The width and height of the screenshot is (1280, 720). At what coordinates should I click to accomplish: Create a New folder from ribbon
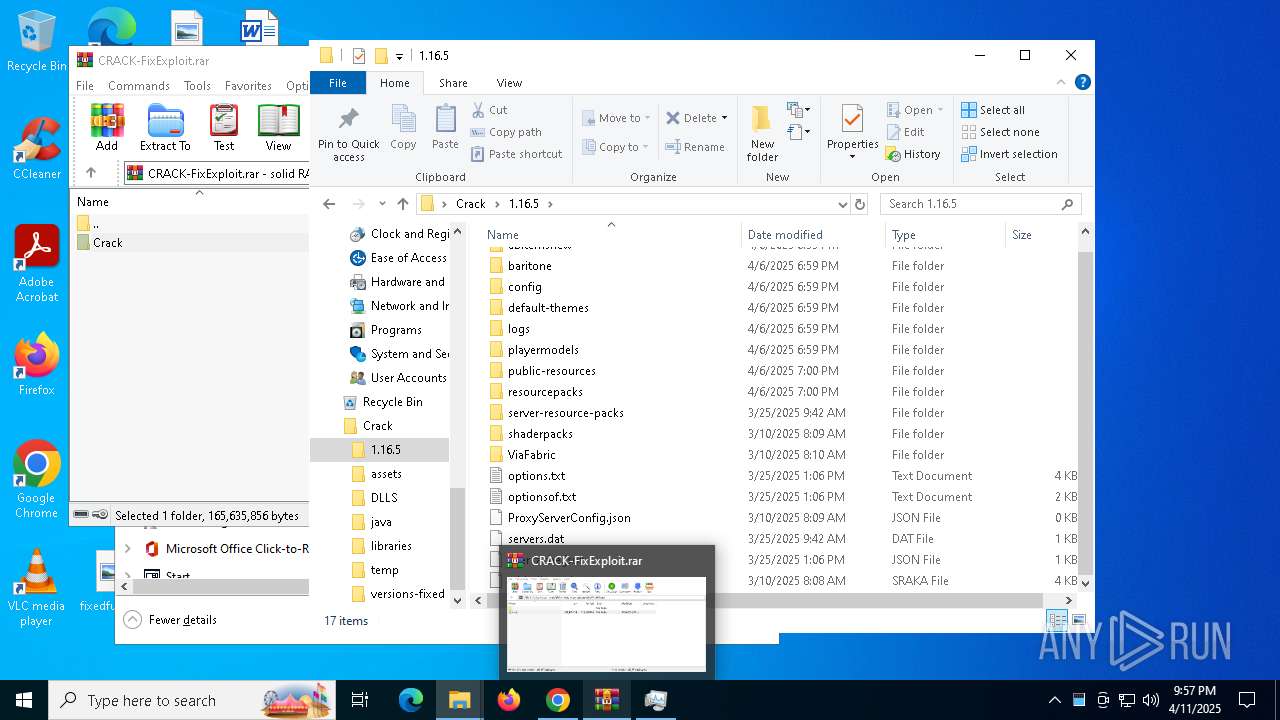(x=762, y=133)
